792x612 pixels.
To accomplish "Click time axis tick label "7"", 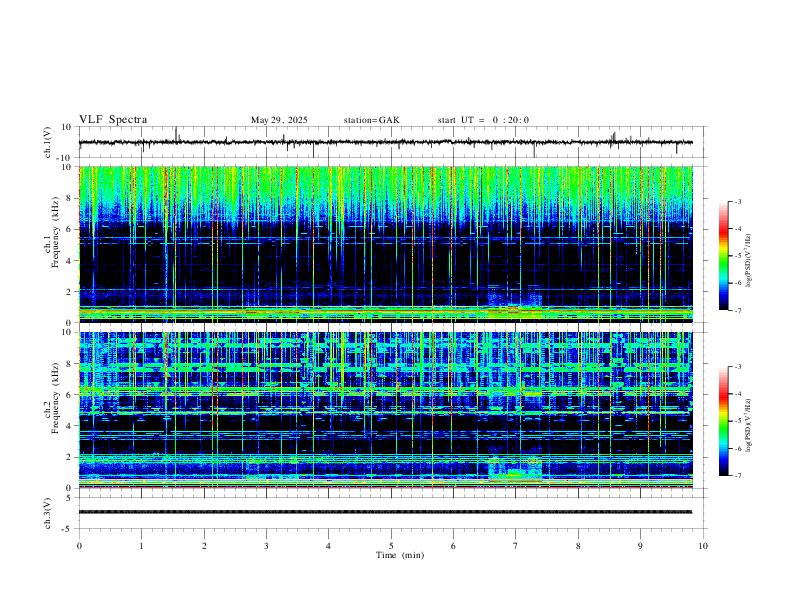I will click(516, 546).
